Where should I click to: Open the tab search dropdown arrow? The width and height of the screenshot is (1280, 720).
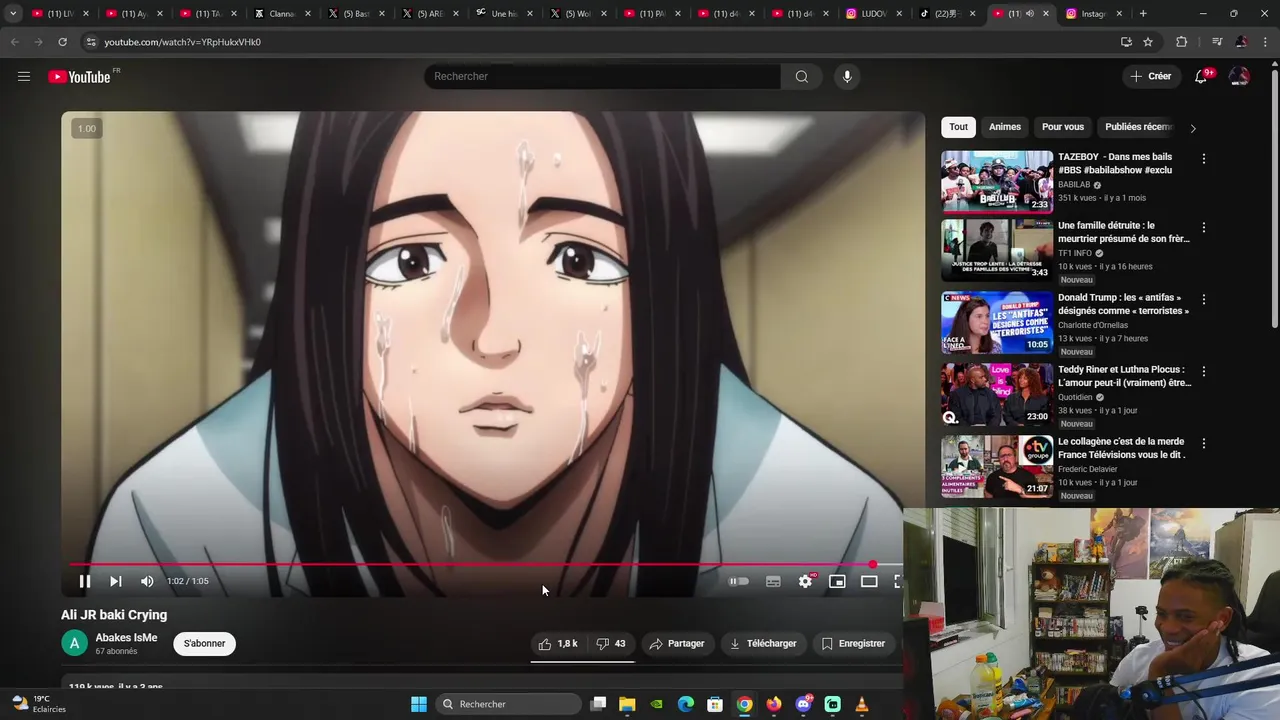pos(13,13)
